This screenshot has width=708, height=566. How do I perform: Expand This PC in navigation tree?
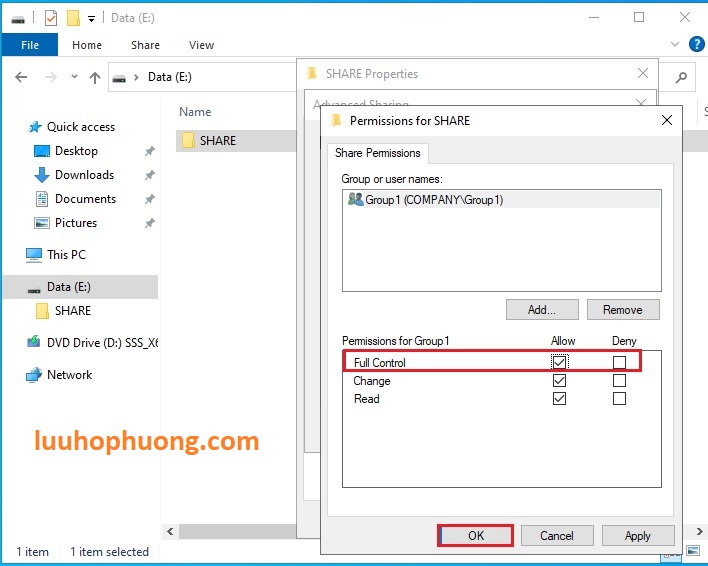(34, 255)
